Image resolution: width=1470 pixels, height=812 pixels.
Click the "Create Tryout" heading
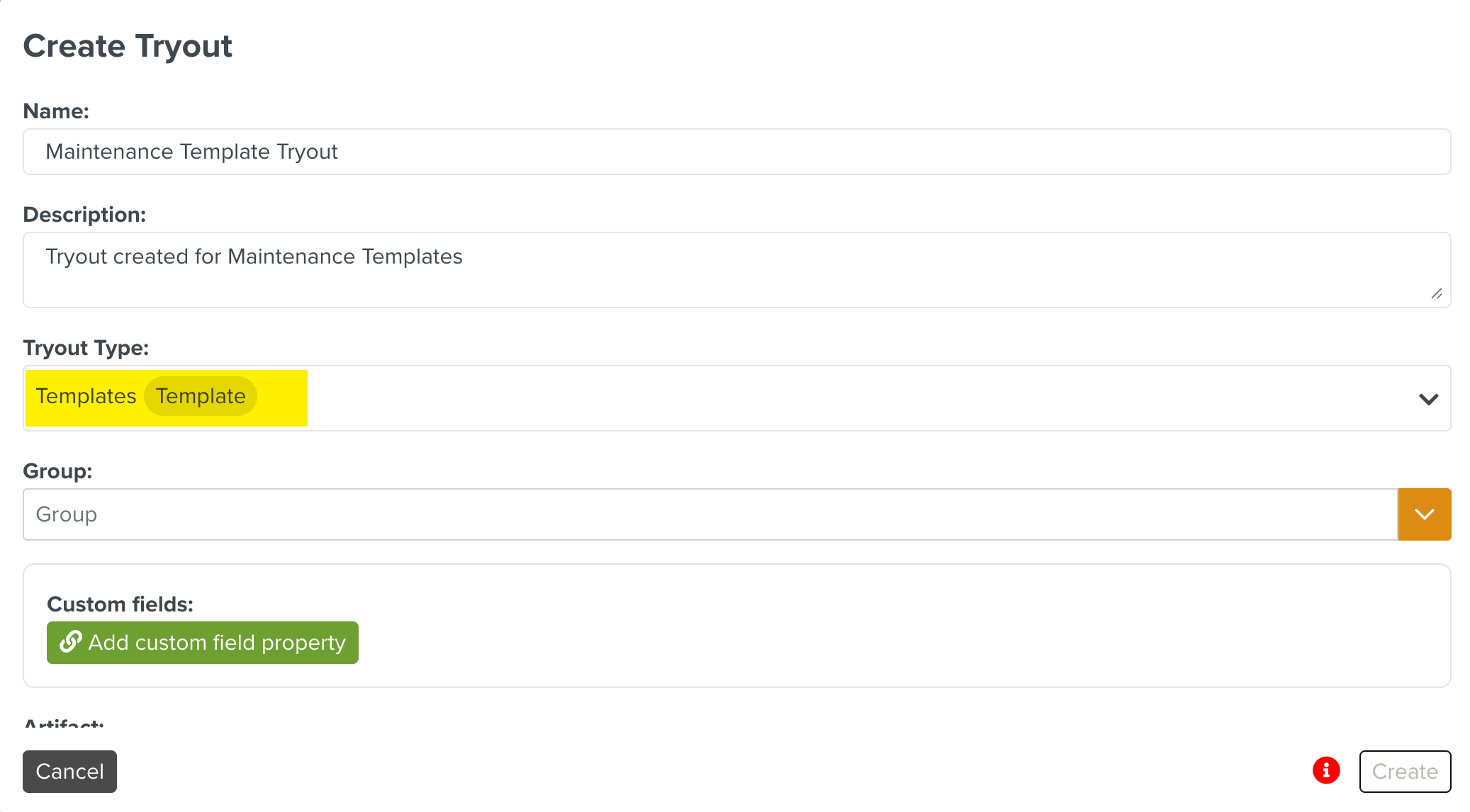[128, 47]
